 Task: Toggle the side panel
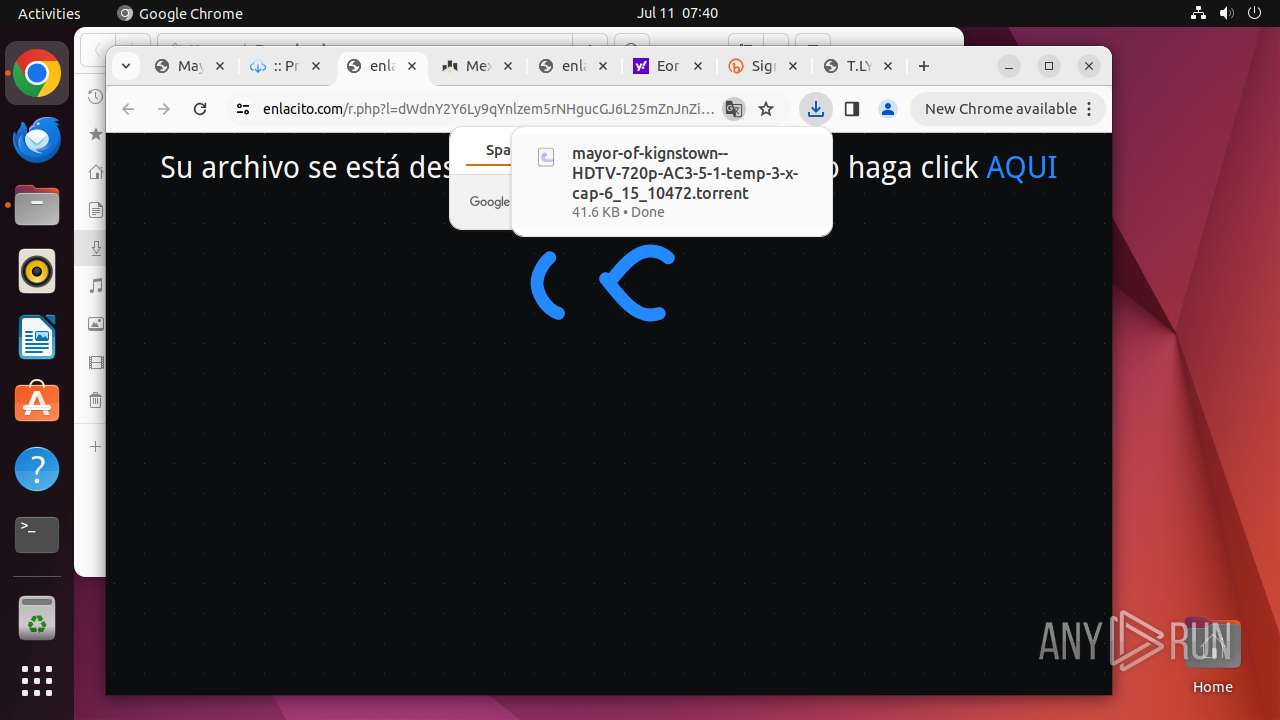pos(852,109)
